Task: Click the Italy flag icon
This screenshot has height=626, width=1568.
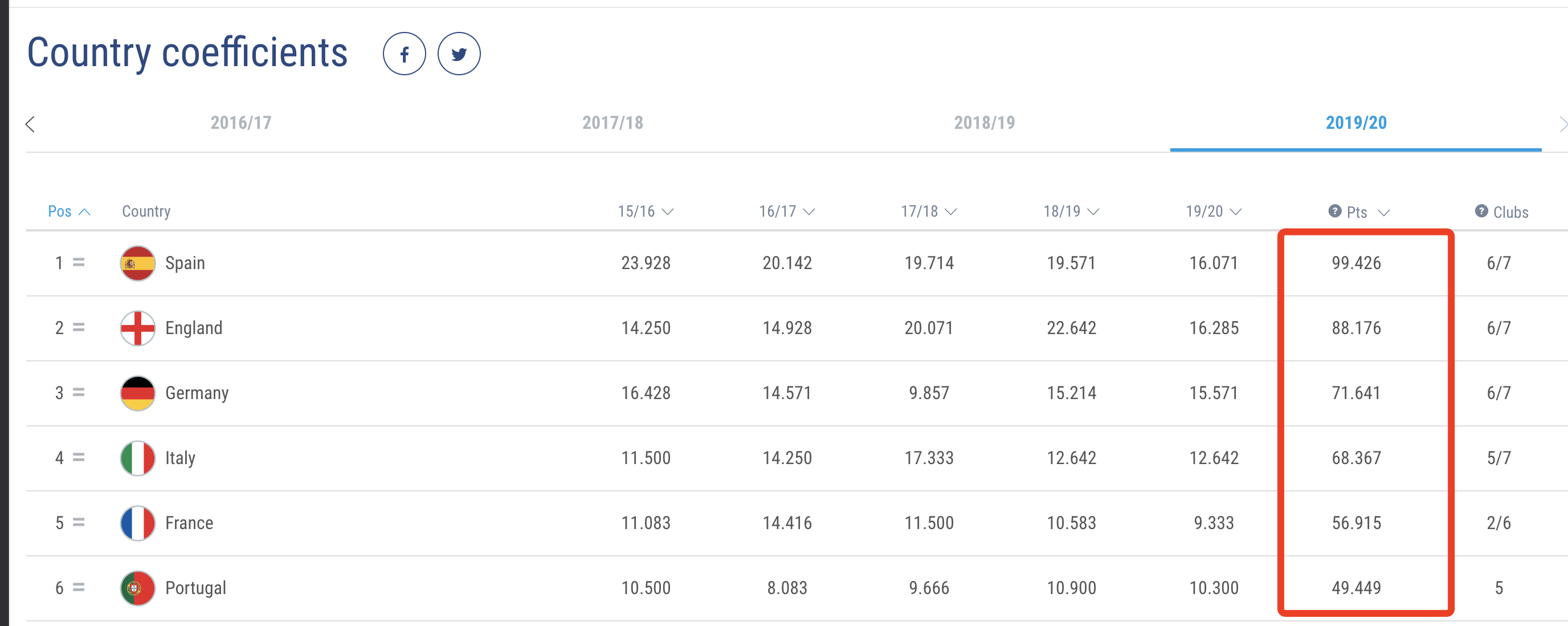Action: (137, 458)
